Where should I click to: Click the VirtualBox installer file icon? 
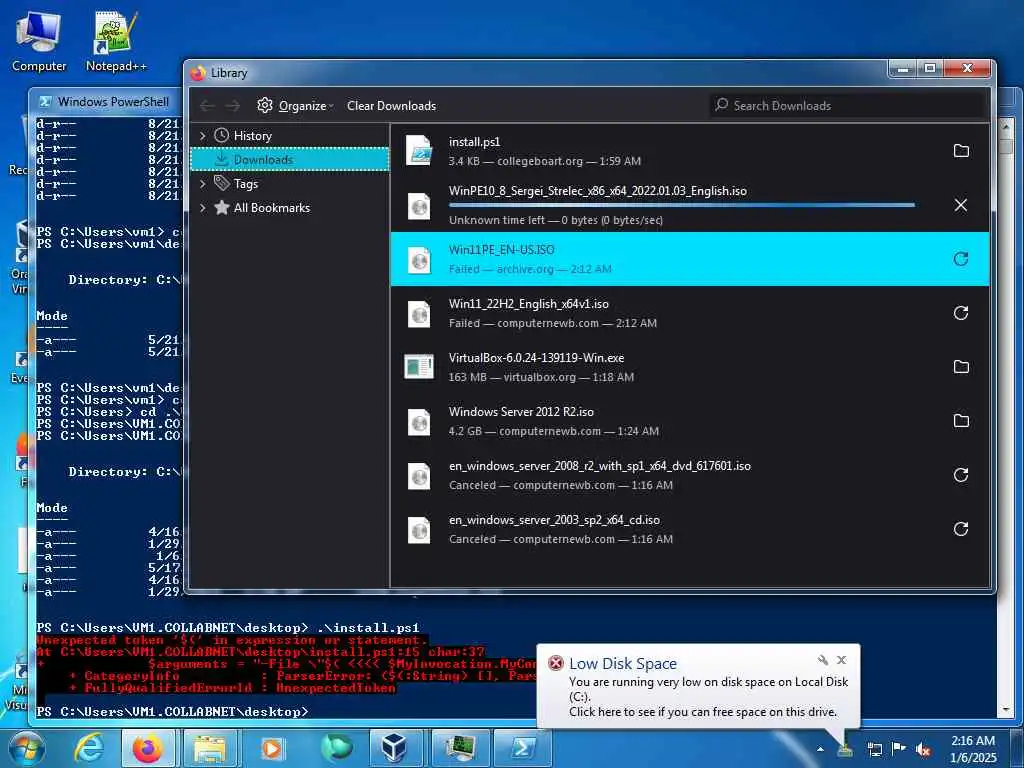click(x=419, y=367)
